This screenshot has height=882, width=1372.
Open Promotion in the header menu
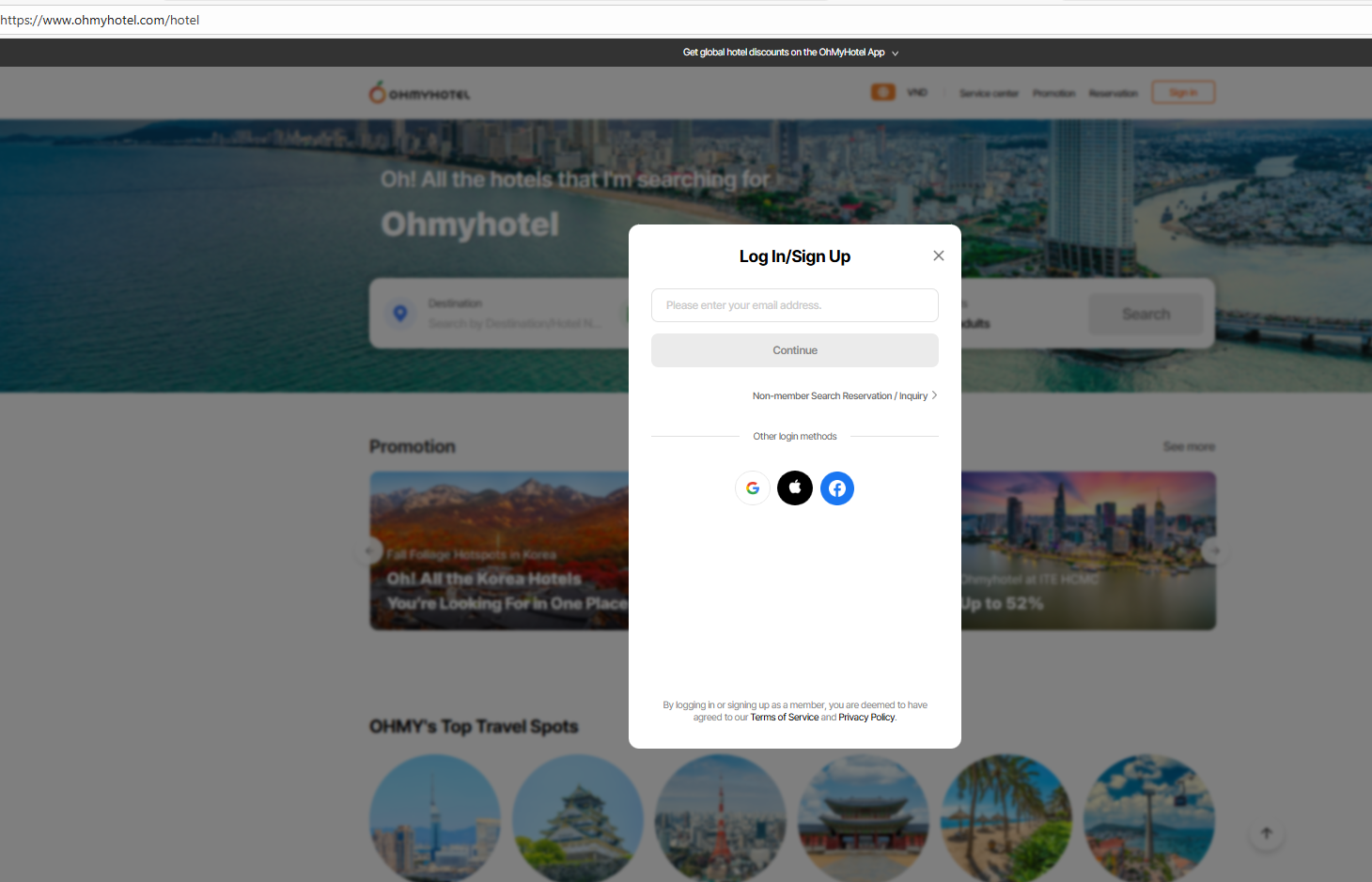click(x=1054, y=93)
